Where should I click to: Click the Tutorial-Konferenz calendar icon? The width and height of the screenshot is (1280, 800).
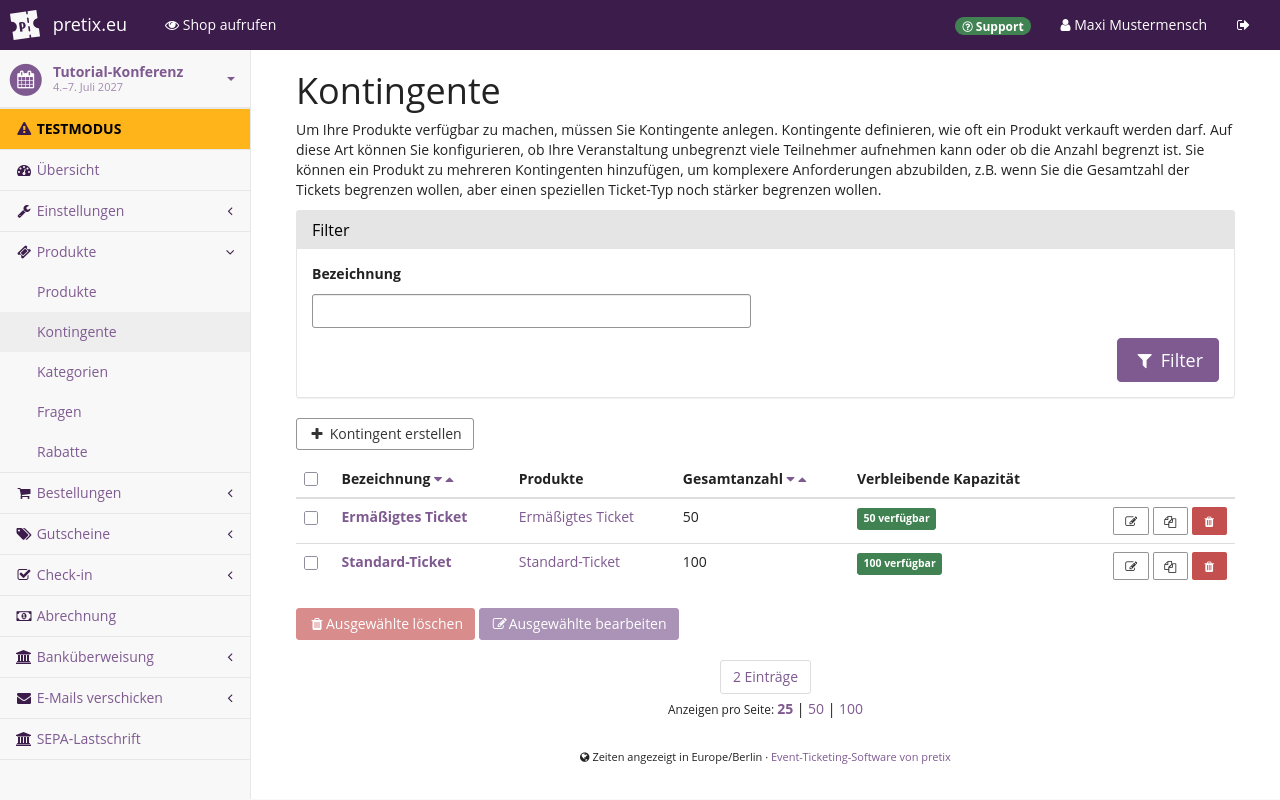point(25,79)
